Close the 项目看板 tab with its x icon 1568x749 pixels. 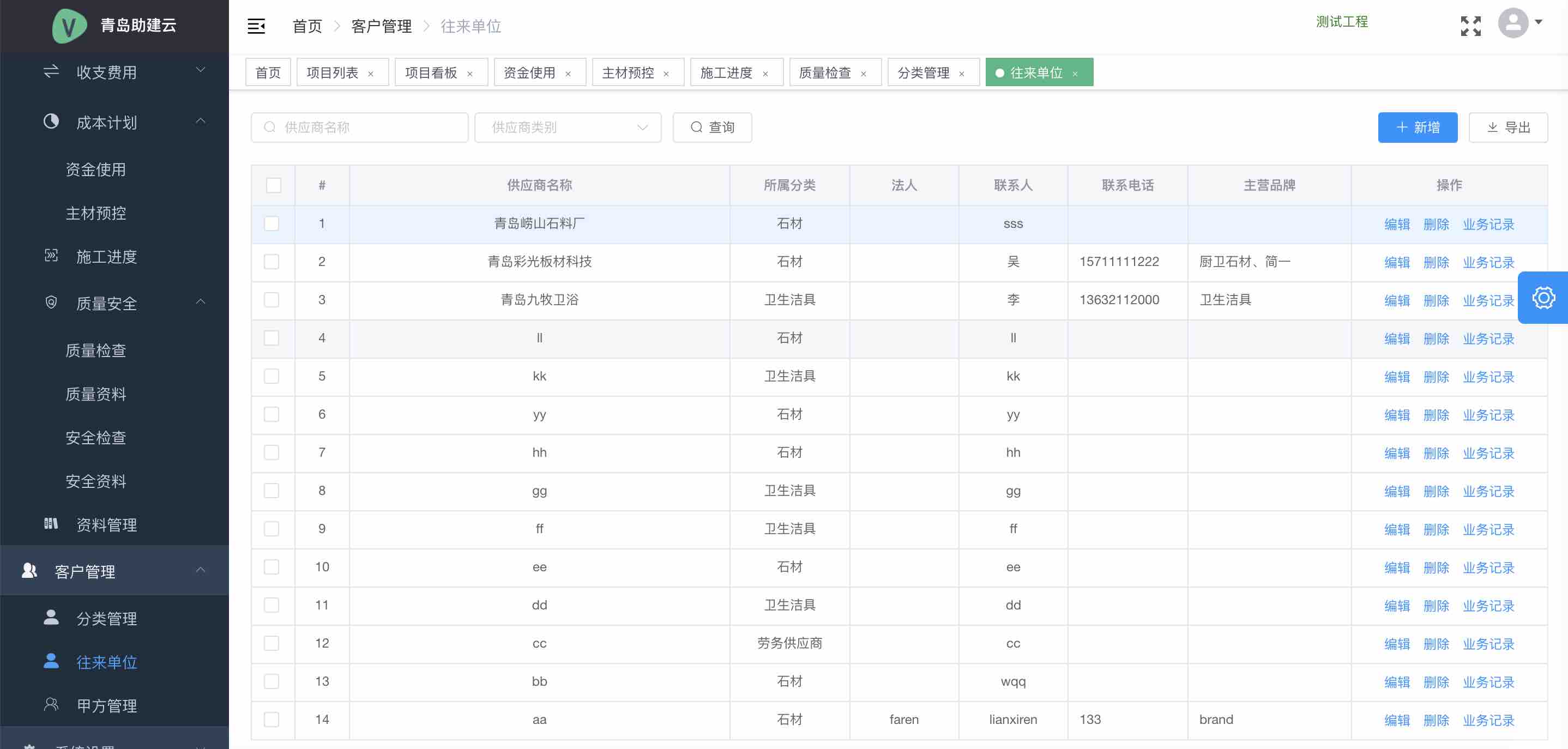pos(470,74)
